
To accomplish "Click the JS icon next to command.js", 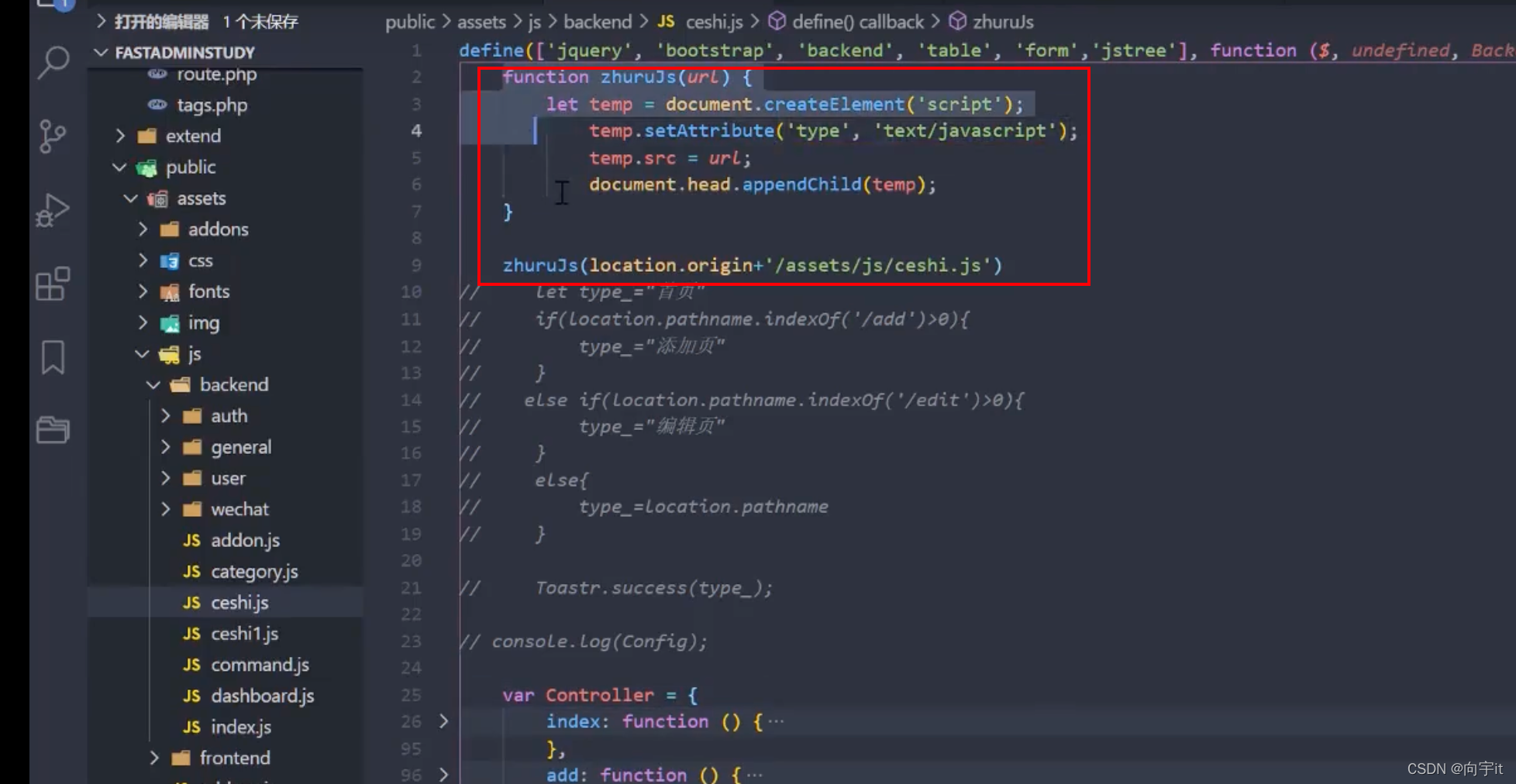I will point(191,665).
